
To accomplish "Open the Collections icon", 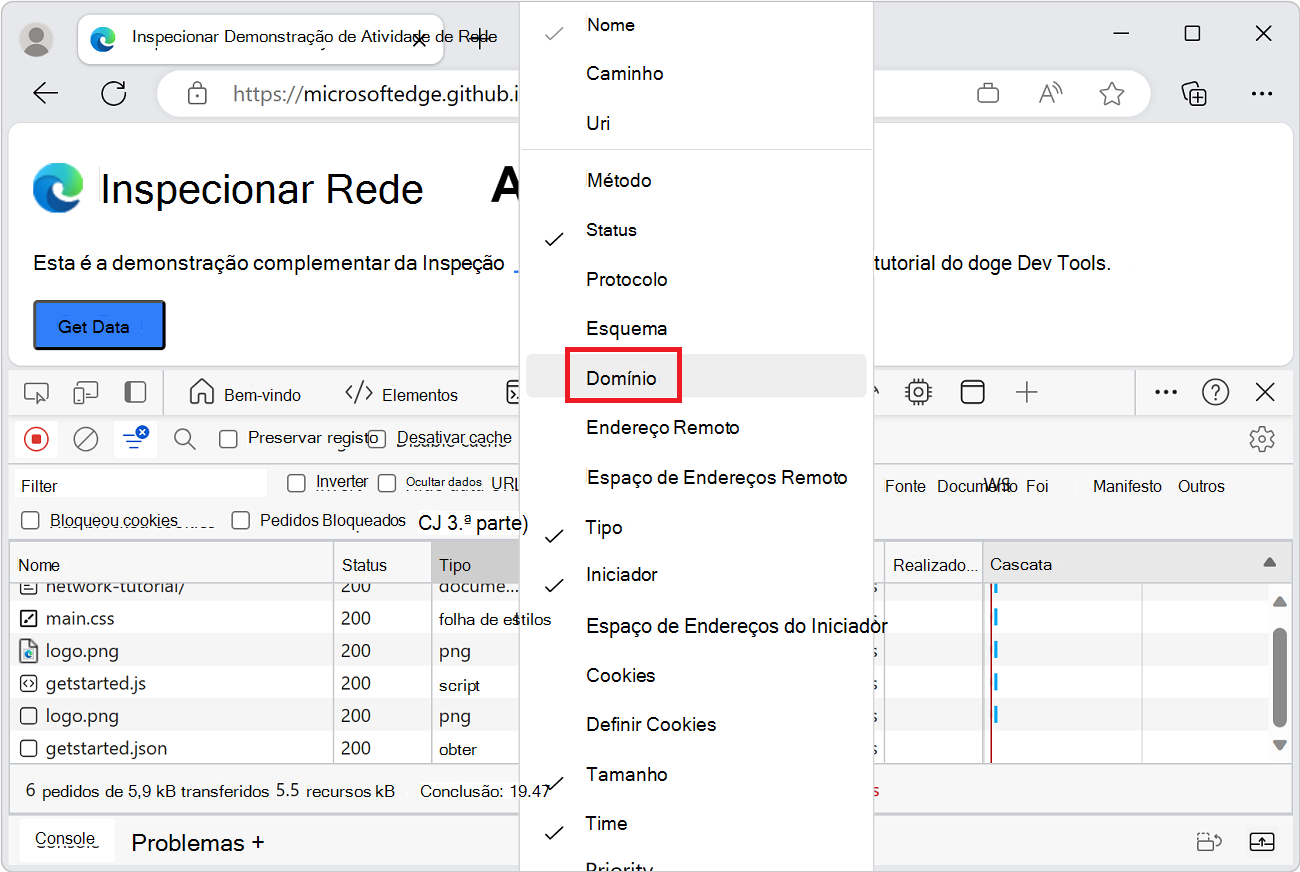I will click(1194, 94).
